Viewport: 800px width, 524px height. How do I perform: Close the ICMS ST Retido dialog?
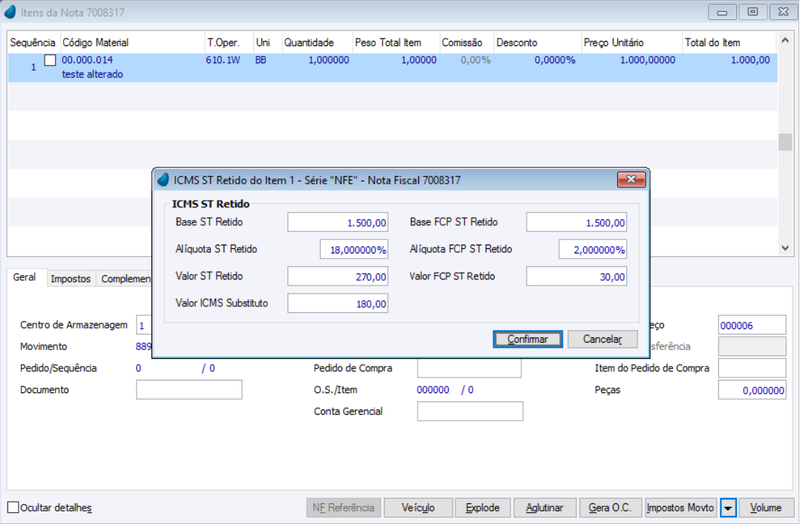pyautogui.click(x=631, y=179)
